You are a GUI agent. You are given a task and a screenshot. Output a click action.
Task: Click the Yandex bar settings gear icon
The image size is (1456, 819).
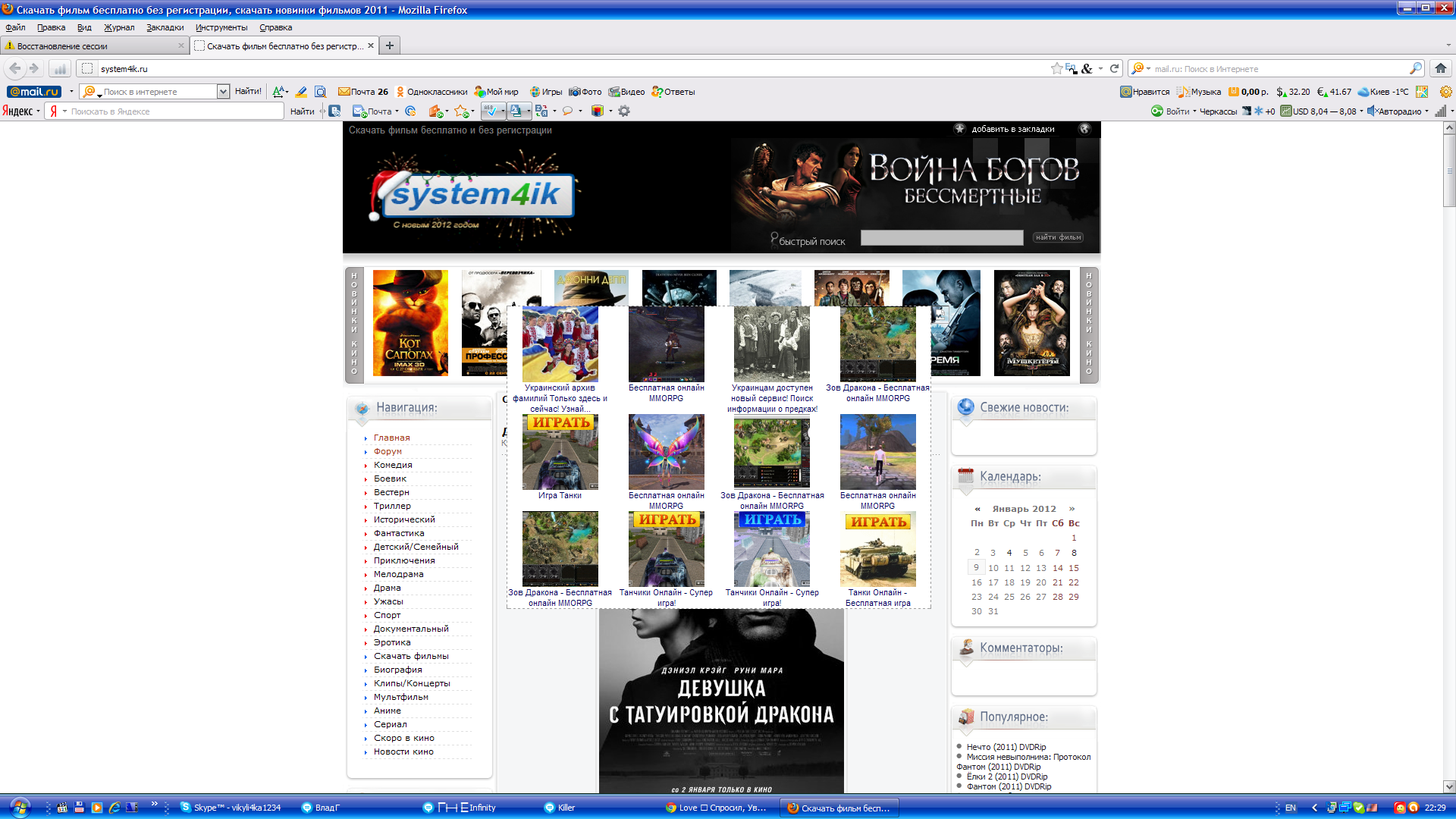click(x=624, y=111)
